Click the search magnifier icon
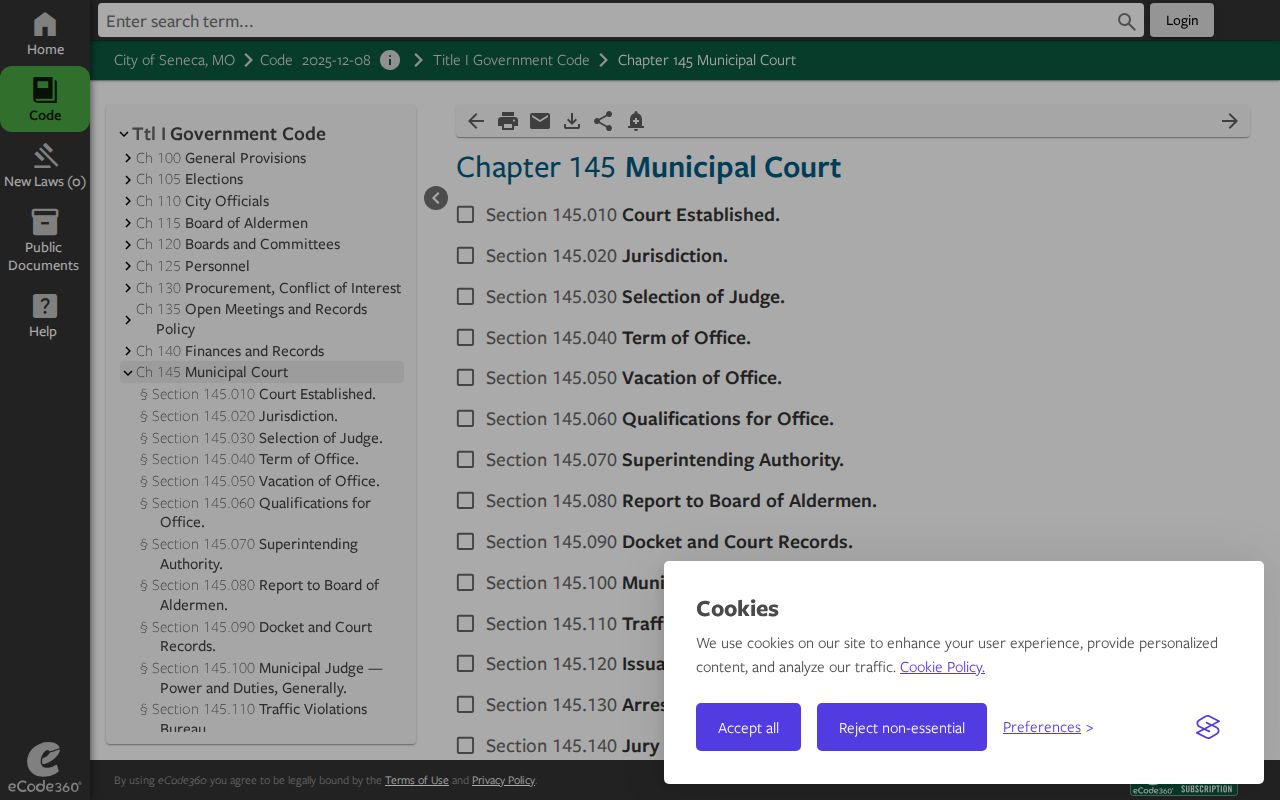The height and width of the screenshot is (800, 1280). [1126, 21]
